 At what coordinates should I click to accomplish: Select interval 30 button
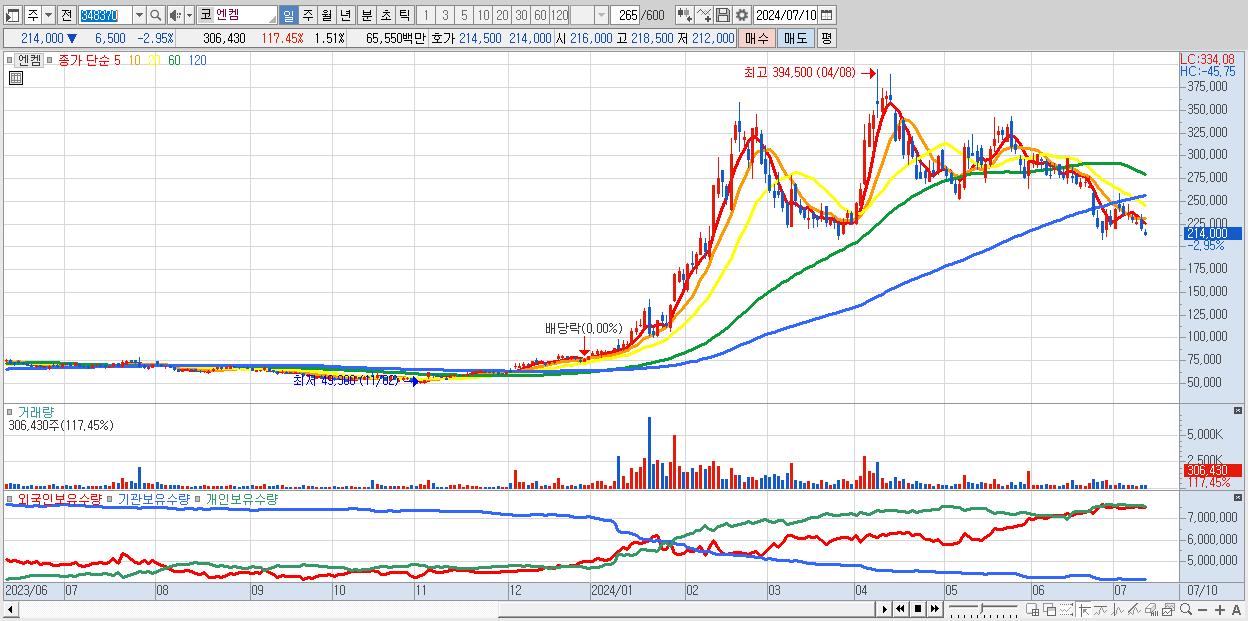pyautogui.click(x=521, y=15)
